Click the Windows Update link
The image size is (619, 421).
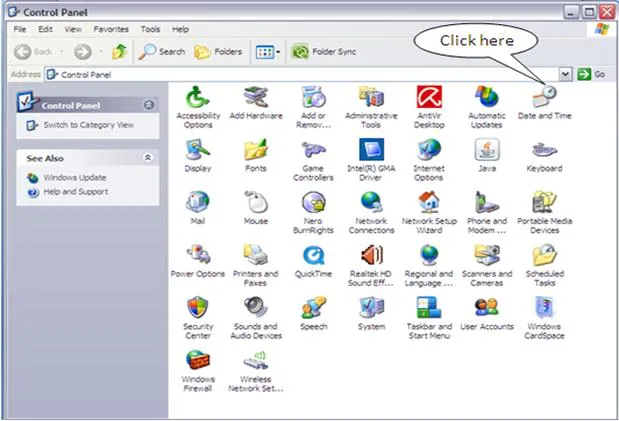click(75, 177)
